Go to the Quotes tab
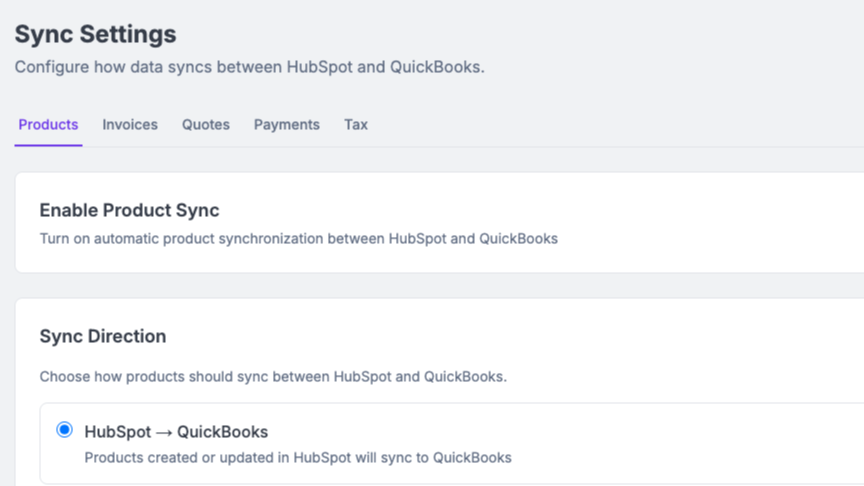 206,125
